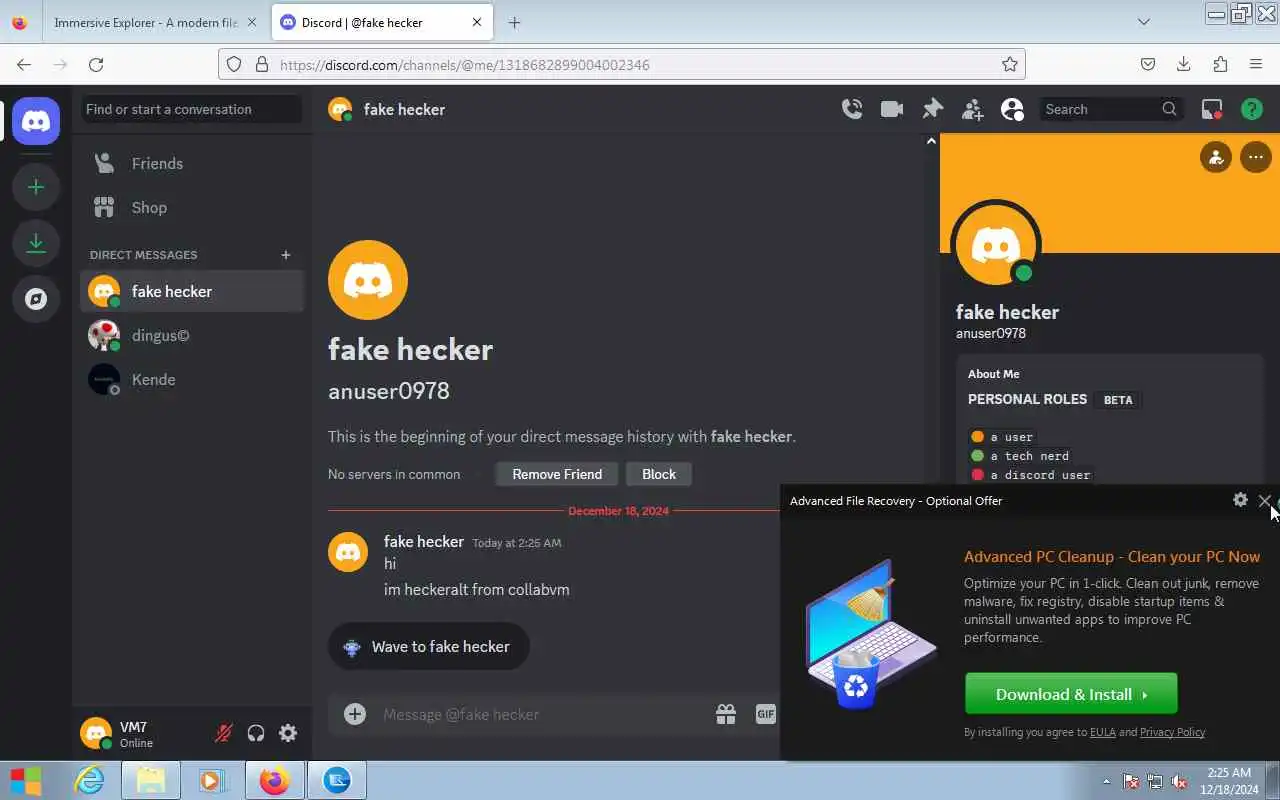Open Windows Start button
This screenshot has width=1280, height=800.
(26, 780)
